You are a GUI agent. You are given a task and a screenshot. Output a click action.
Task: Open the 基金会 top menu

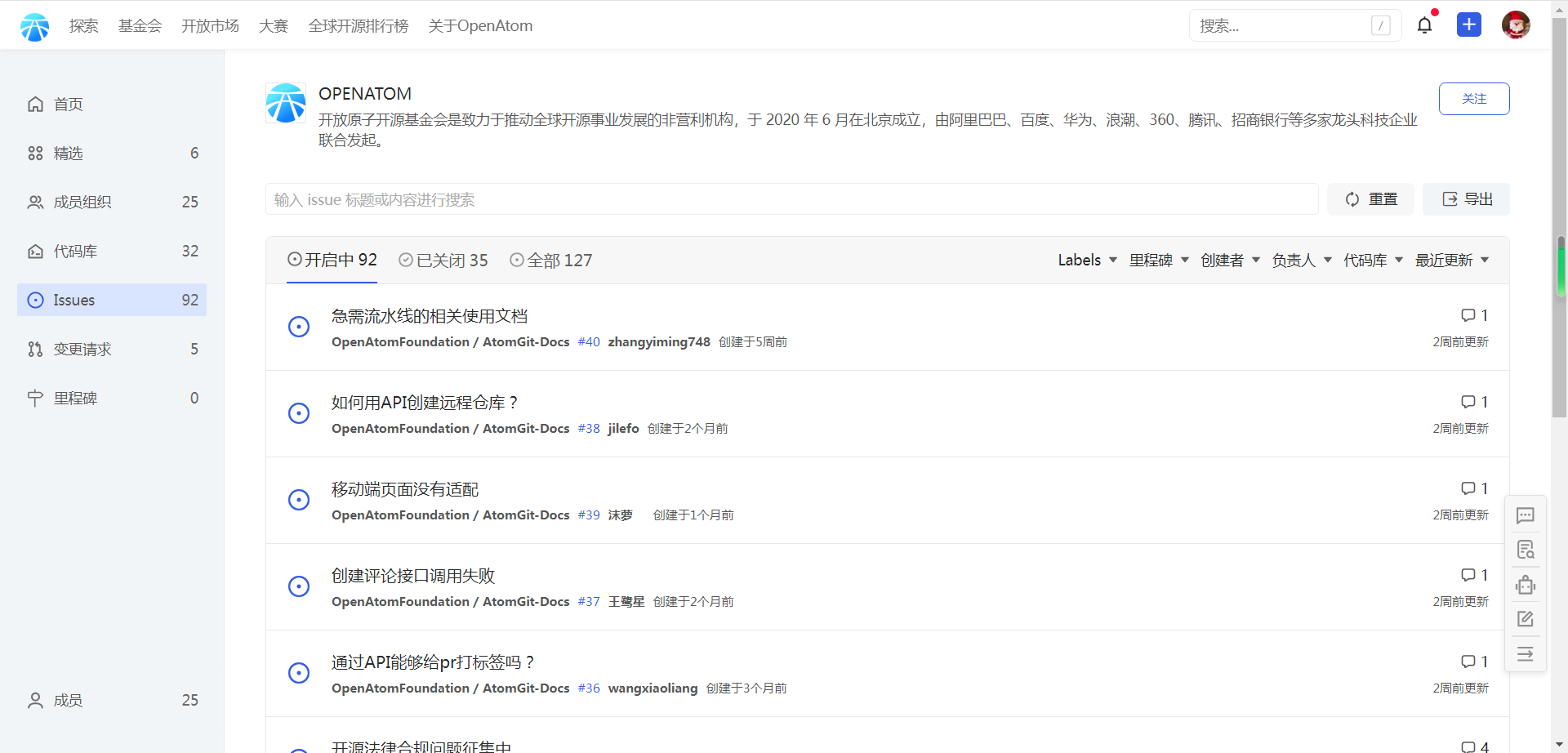140,25
